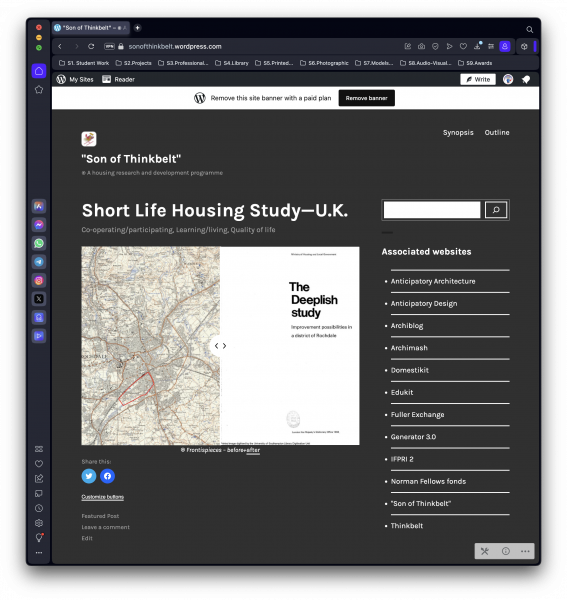This screenshot has height=600, width=567.
Task: Open the Synopsis menu item
Action: (458, 132)
